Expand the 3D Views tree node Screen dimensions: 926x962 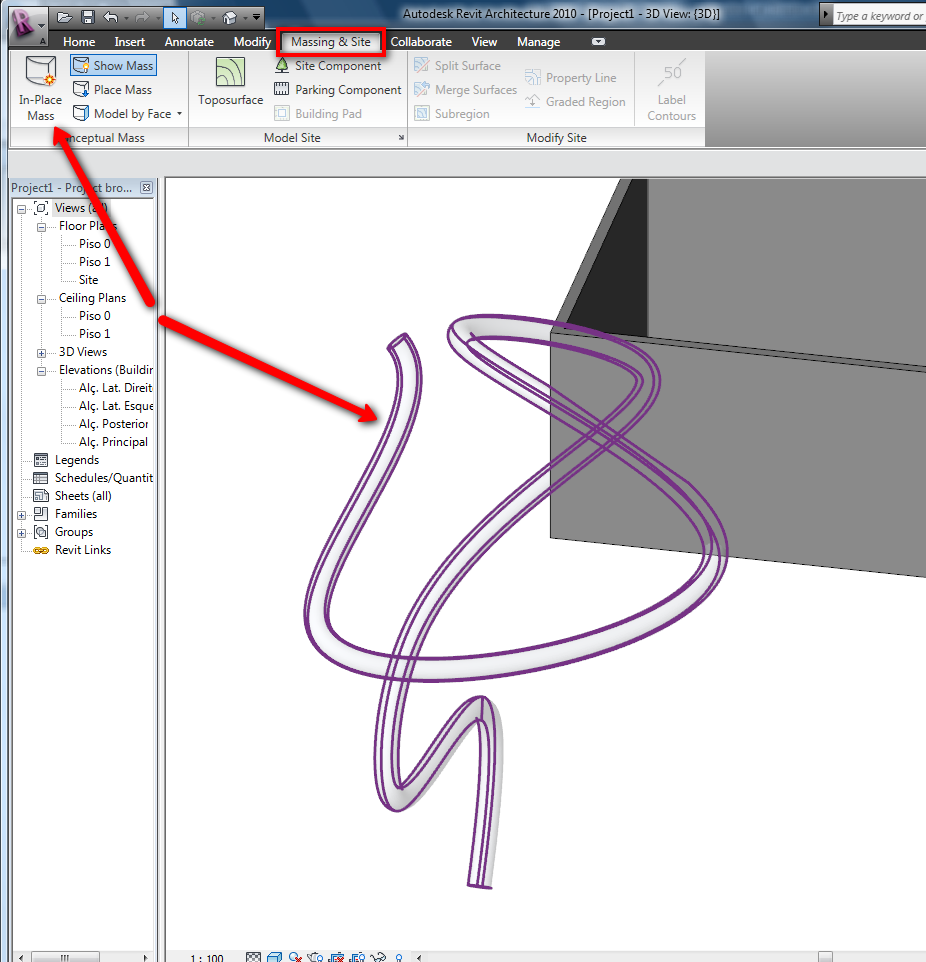pos(42,351)
